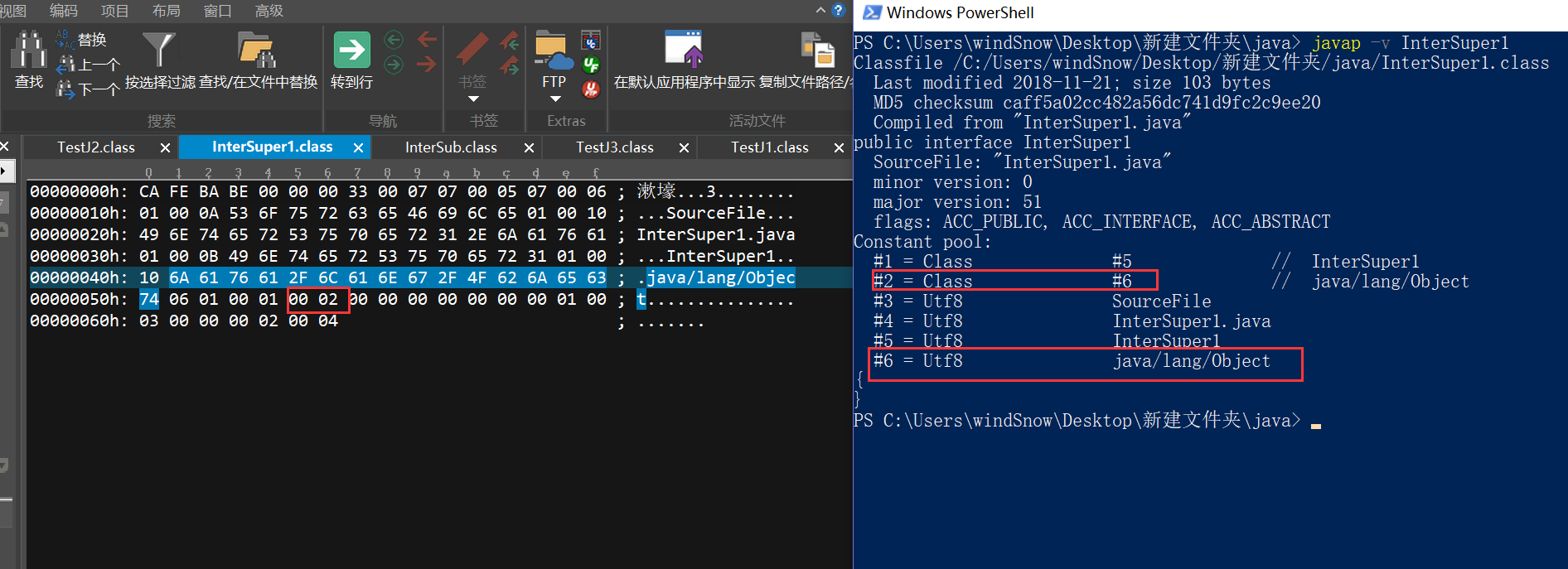Toggle a bookmark with the 书签 icon
This screenshot has width=1568, height=569.
tap(472, 50)
